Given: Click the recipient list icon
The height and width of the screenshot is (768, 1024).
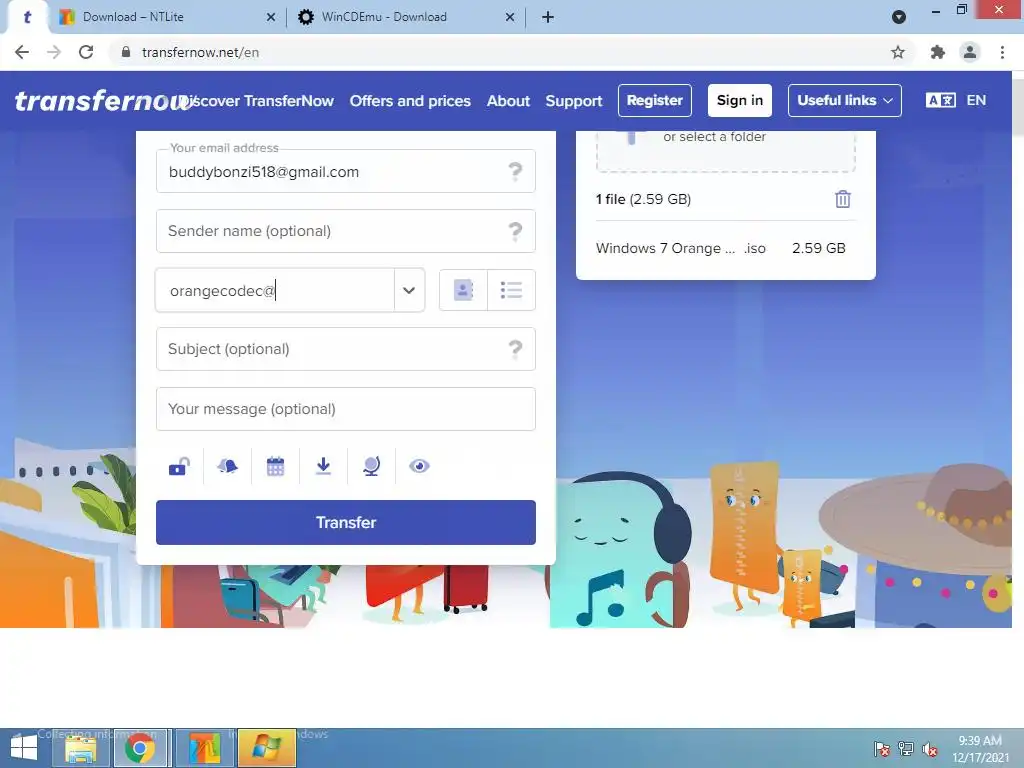Looking at the screenshot, I should click(511, 289).
